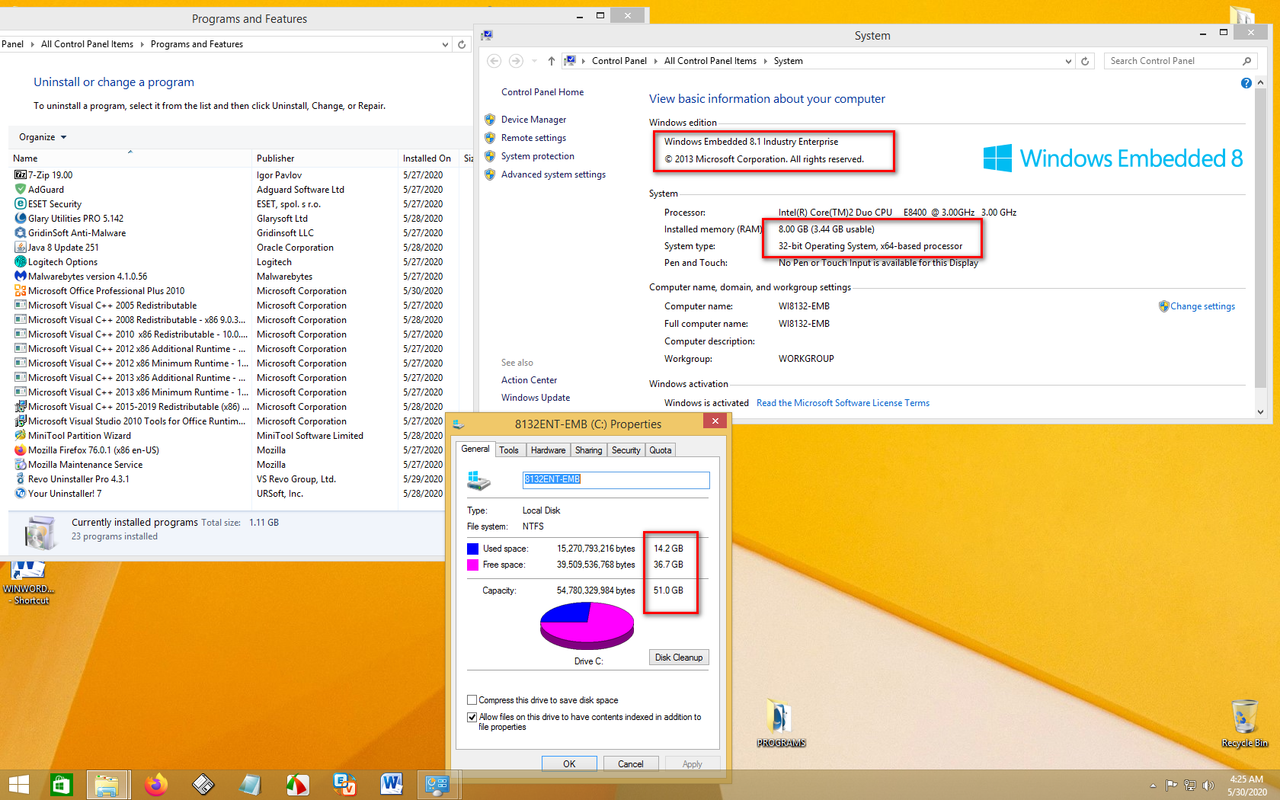This screenshot has height=800, width=1280.
Task: Select the AdGuard shield icon in programs list
Action: (x=20, y=189)
